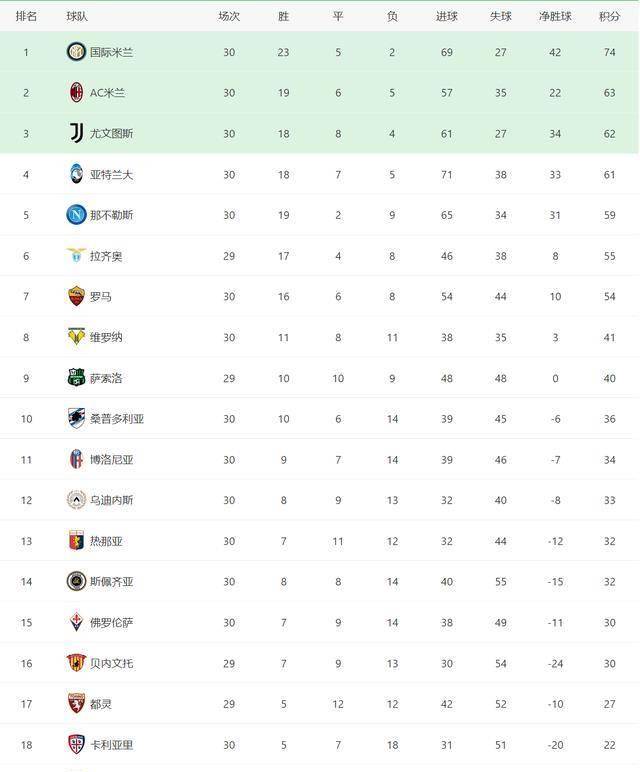Click the Lazio (拉齐奥) eagle crest
Viewport: 640px width, 772px height.
[x=76, y=256]
